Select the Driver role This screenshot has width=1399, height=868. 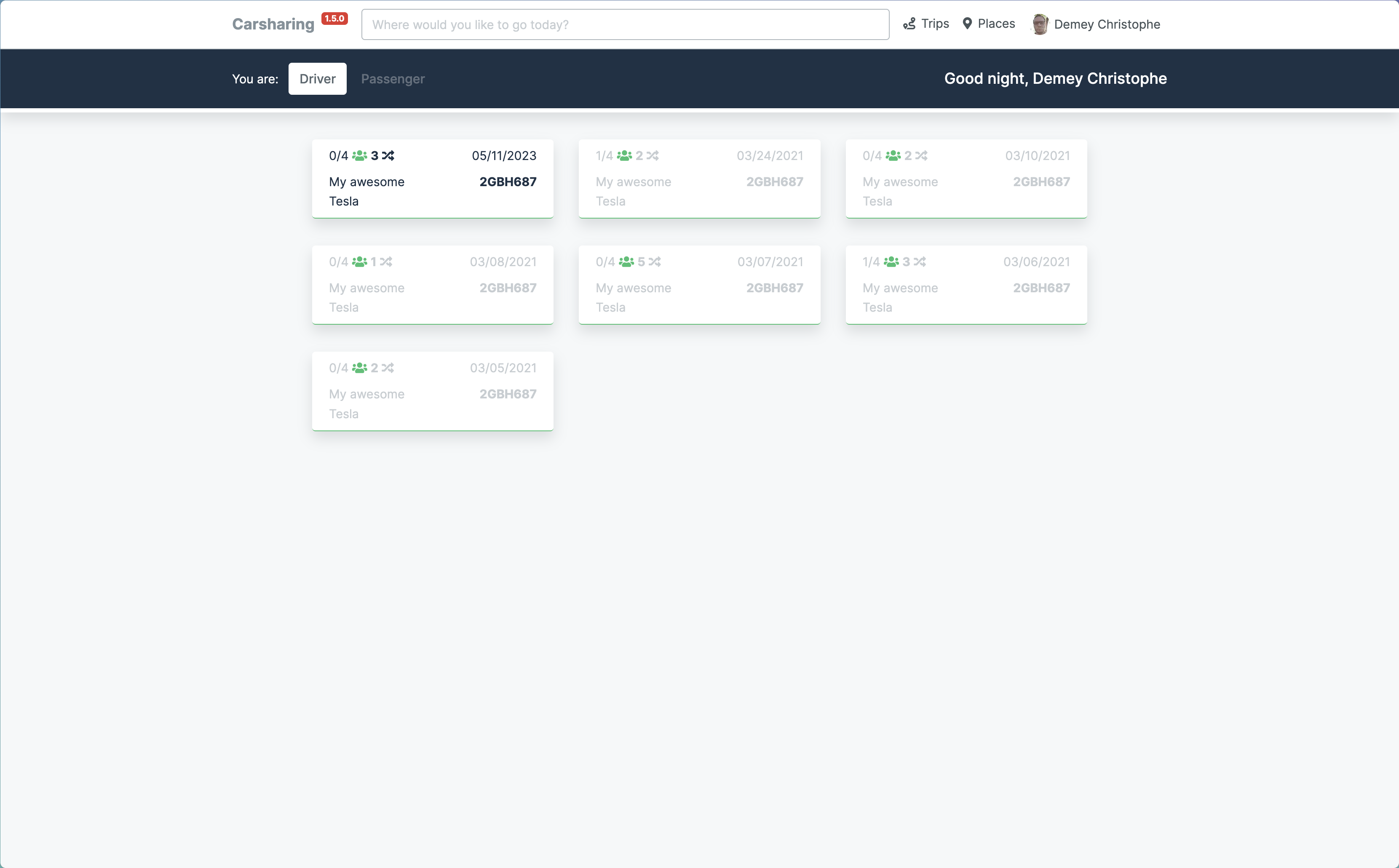tap(318, 79)
